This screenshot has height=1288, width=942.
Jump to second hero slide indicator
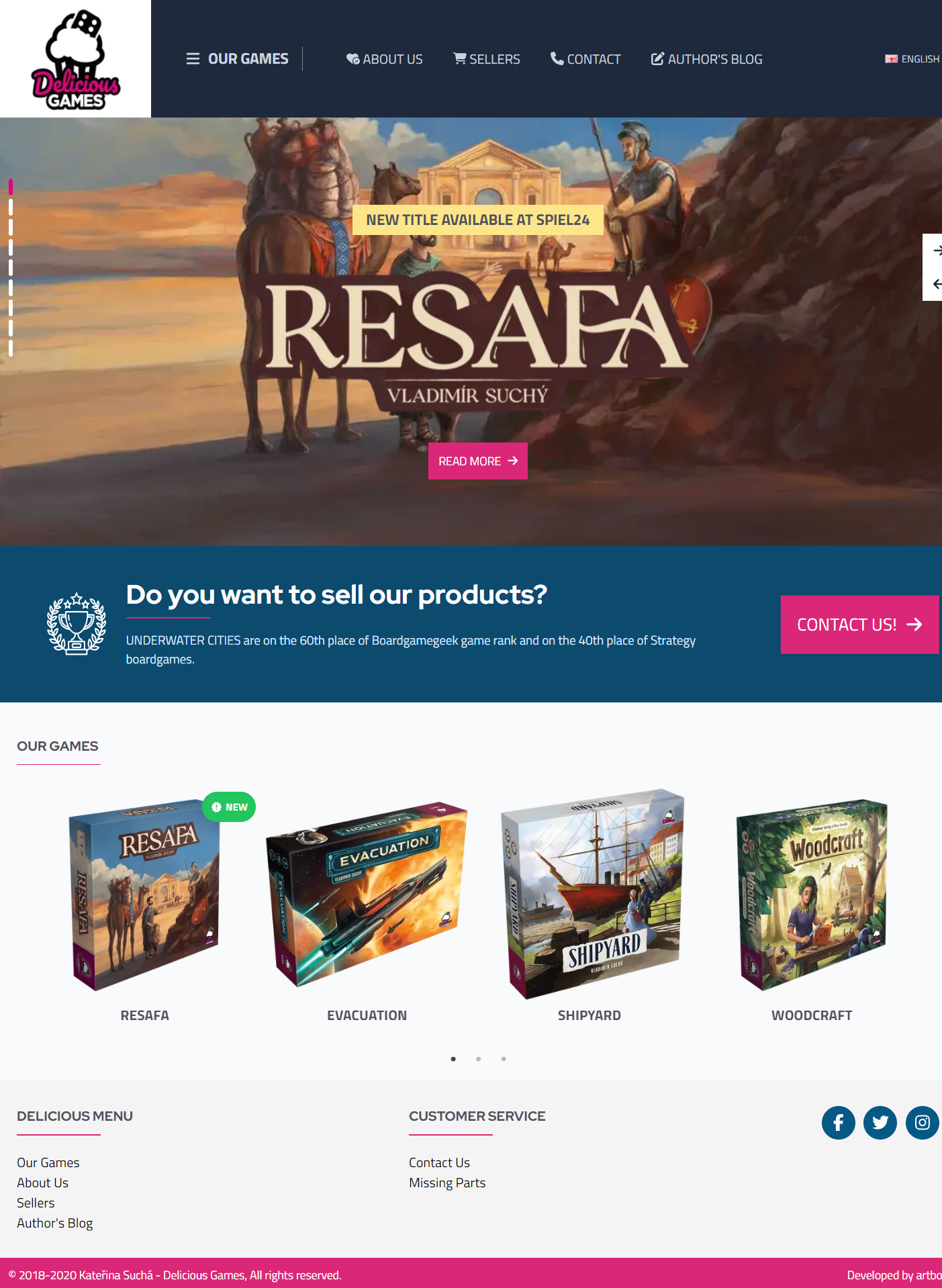tap(11, 207)
